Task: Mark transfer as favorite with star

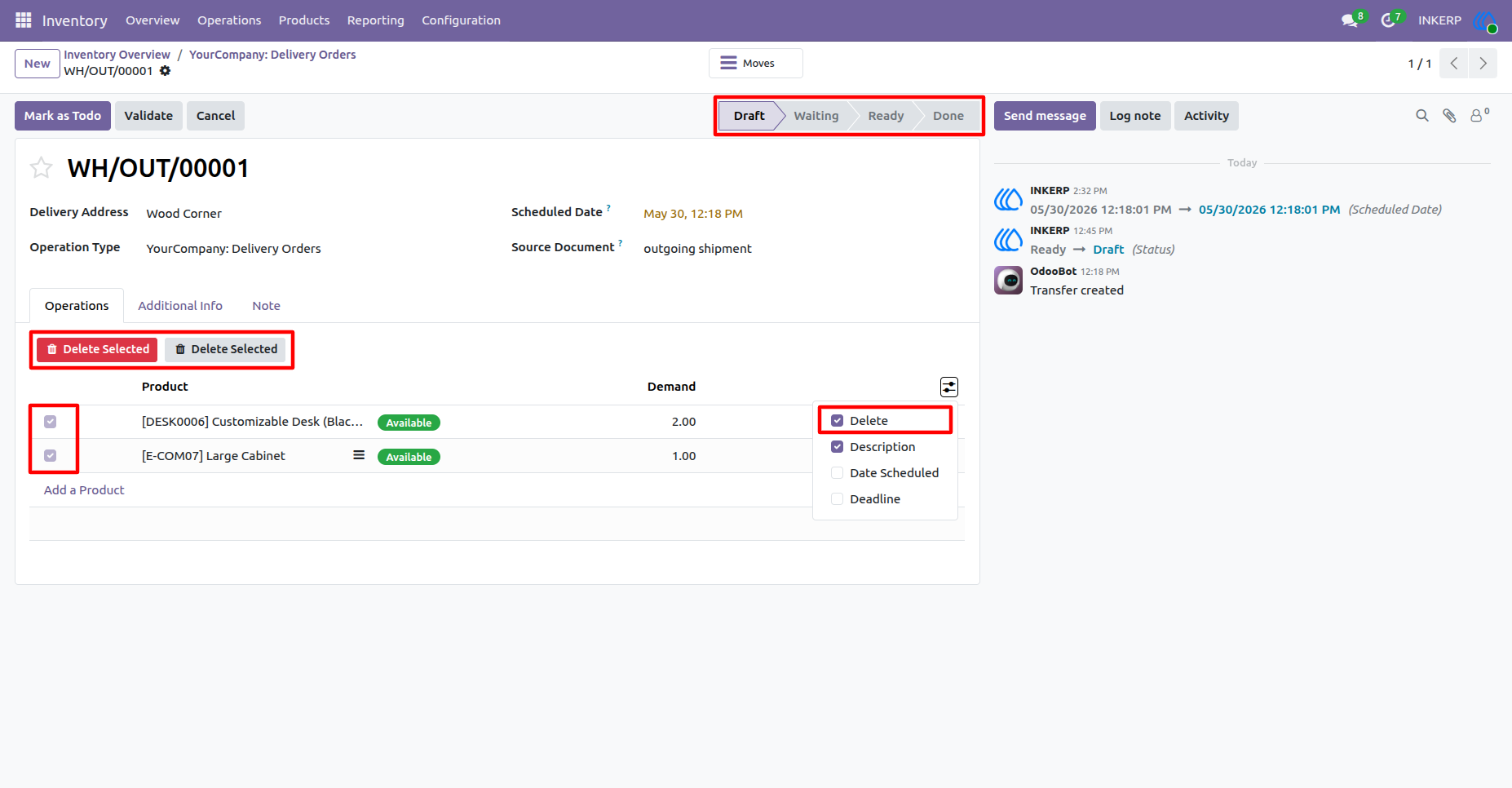Action: pos(42,168)
